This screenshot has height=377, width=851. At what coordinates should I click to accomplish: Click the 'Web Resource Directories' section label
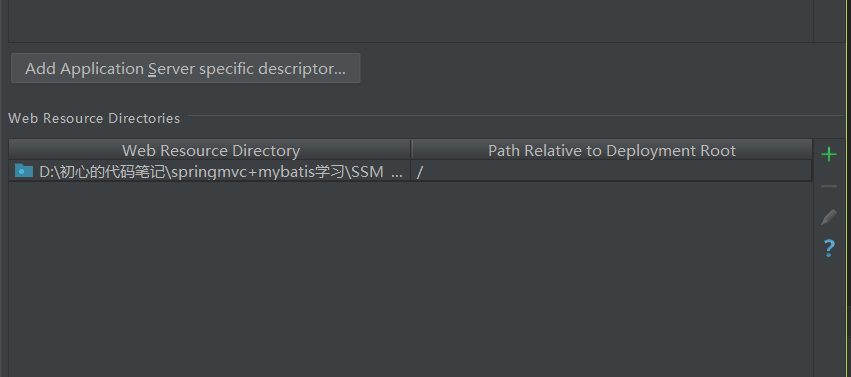(x=94, y=118)
